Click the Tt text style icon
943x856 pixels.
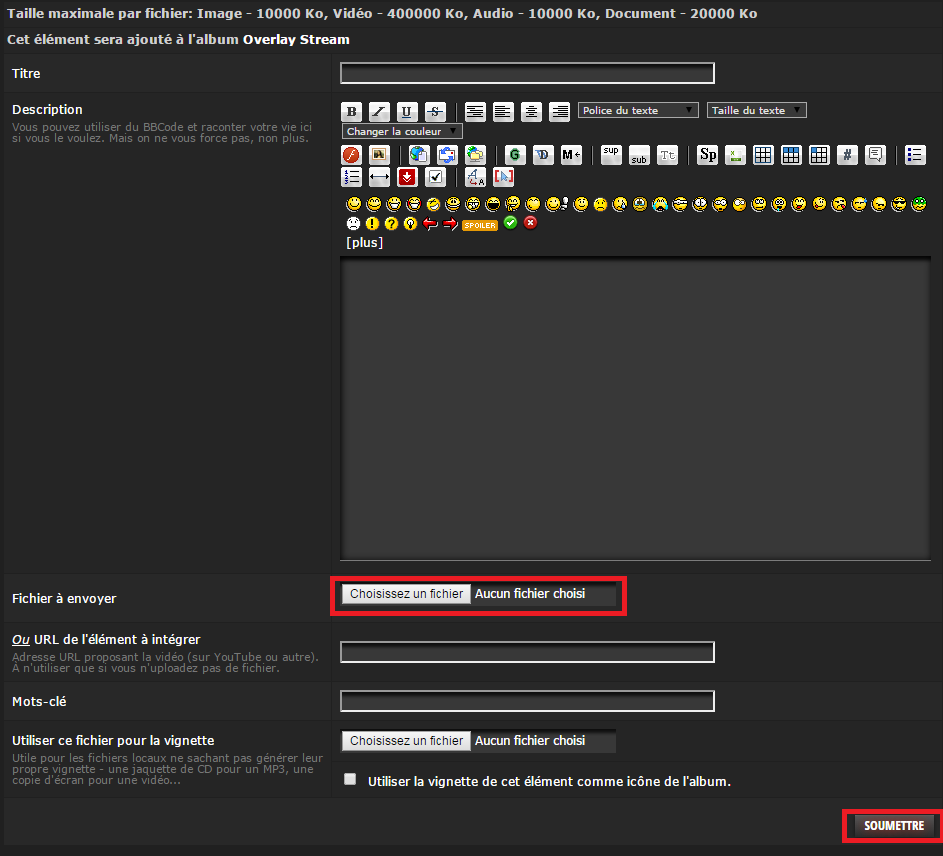668,155
